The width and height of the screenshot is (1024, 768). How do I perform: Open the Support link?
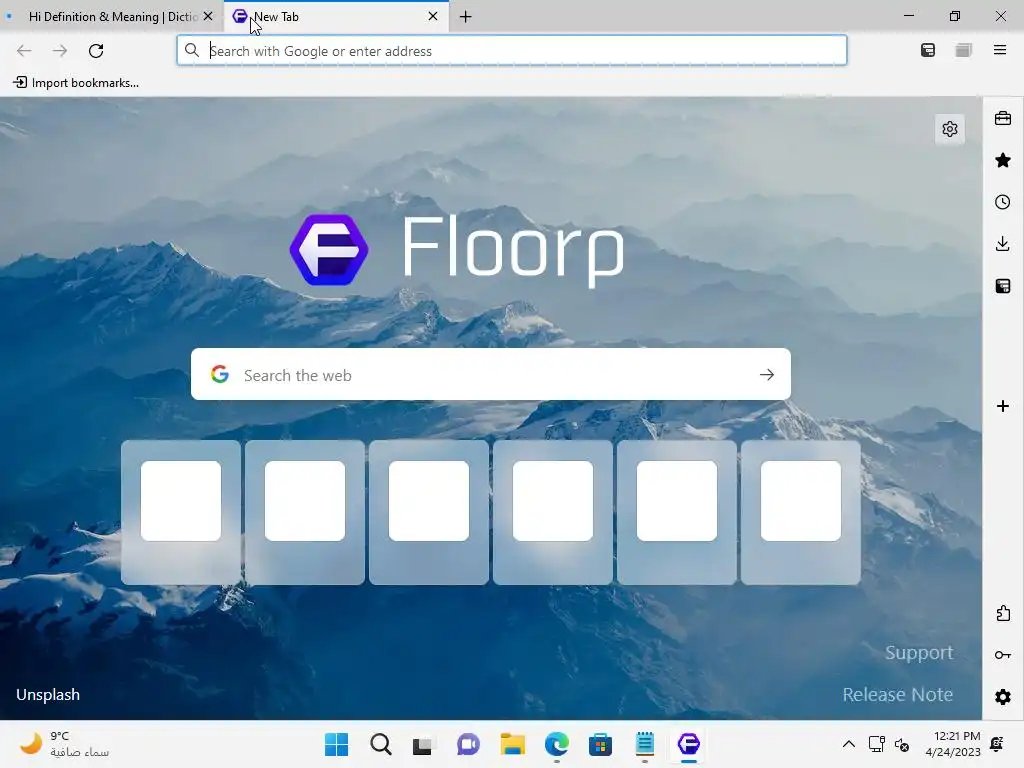point(919,652)
